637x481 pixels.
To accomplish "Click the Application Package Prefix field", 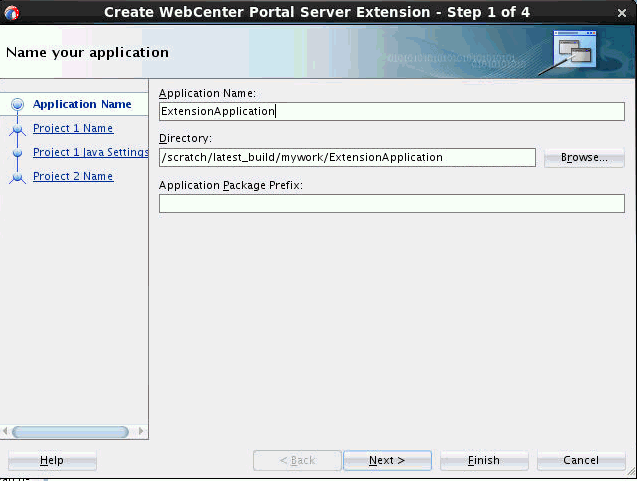I will pos(392,203).
